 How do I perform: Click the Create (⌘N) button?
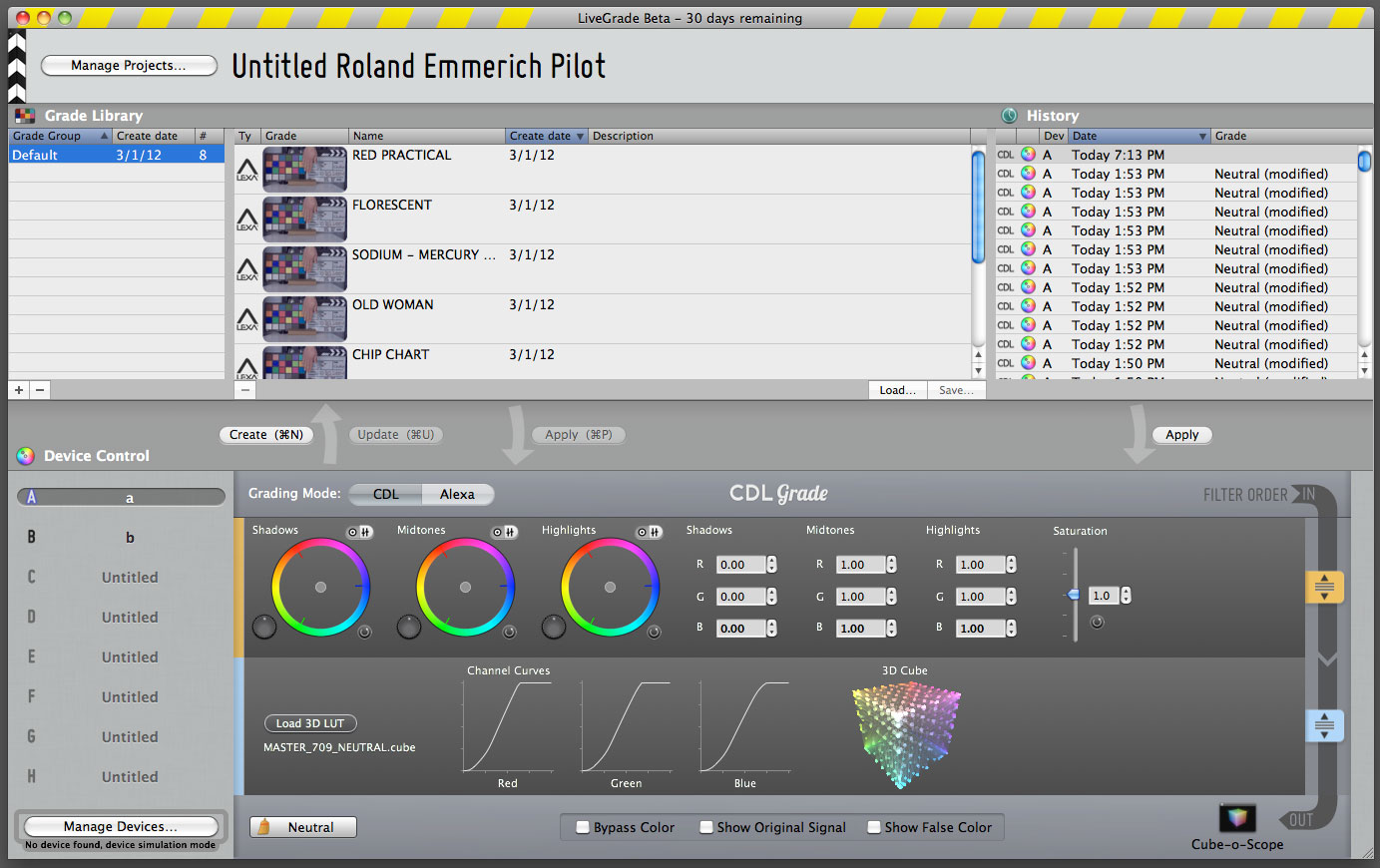point(266,435)
